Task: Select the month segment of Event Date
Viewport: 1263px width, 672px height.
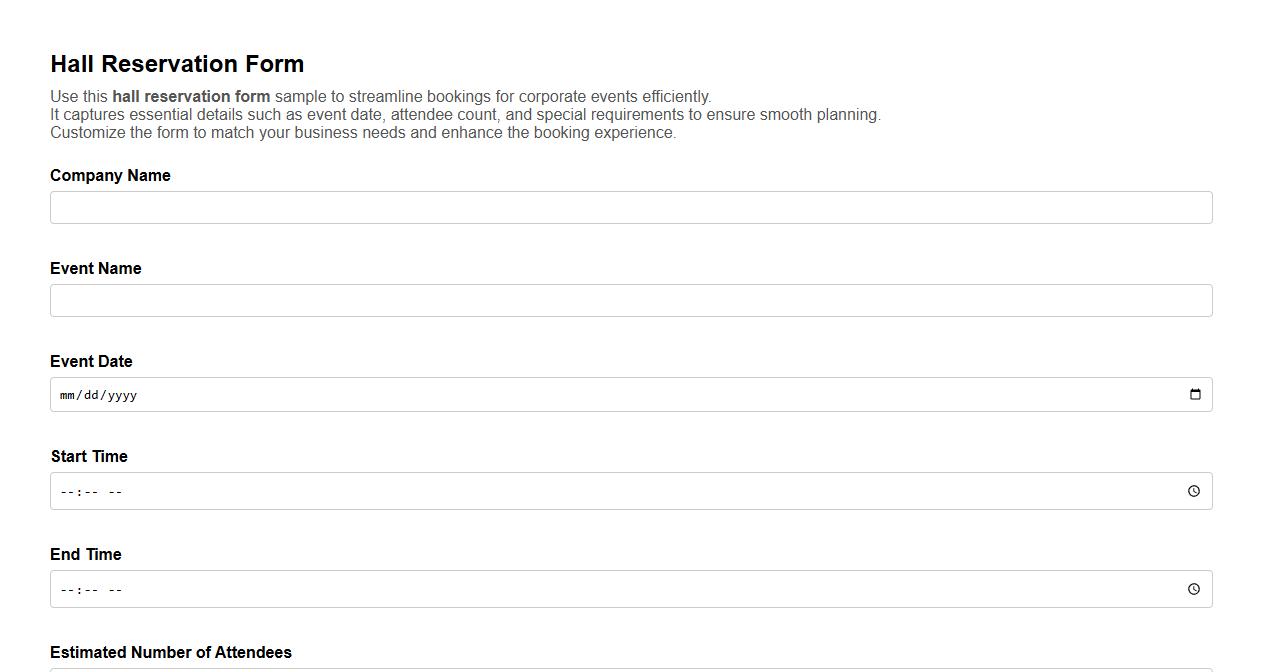Action: [x=67, y=395]
